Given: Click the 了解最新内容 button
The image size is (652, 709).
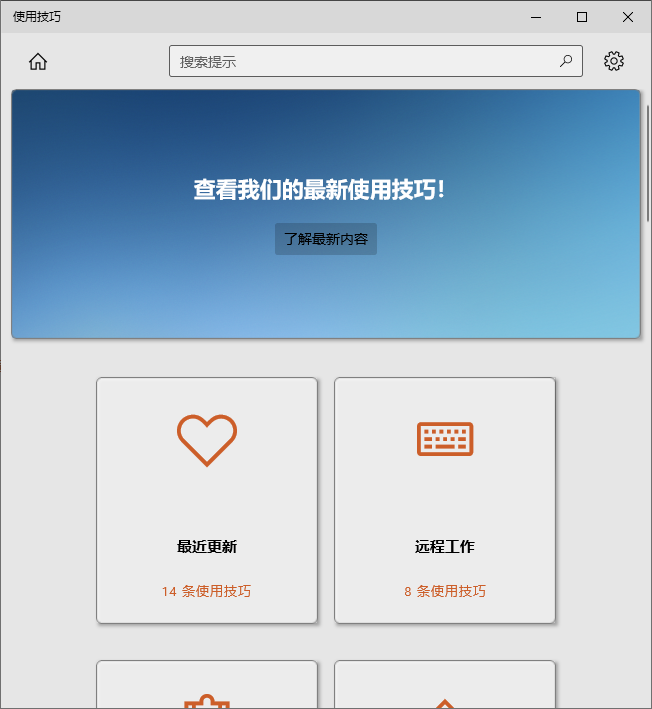Looking at the screenshot, I should (x=326, y=239).
